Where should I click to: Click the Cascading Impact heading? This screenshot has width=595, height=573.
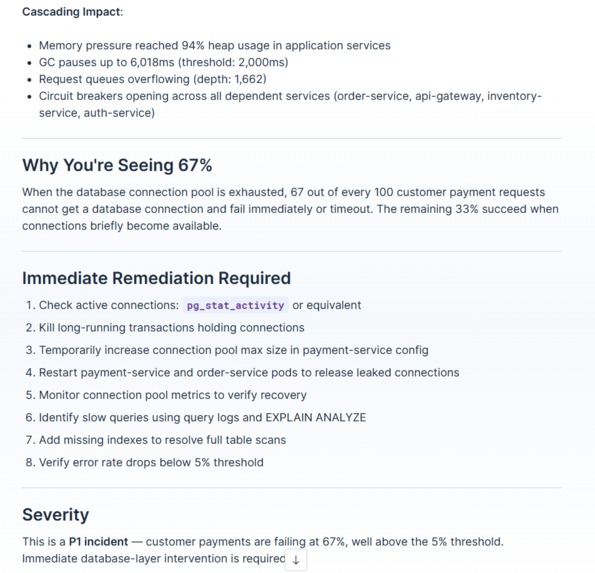(x=72, y=12)
